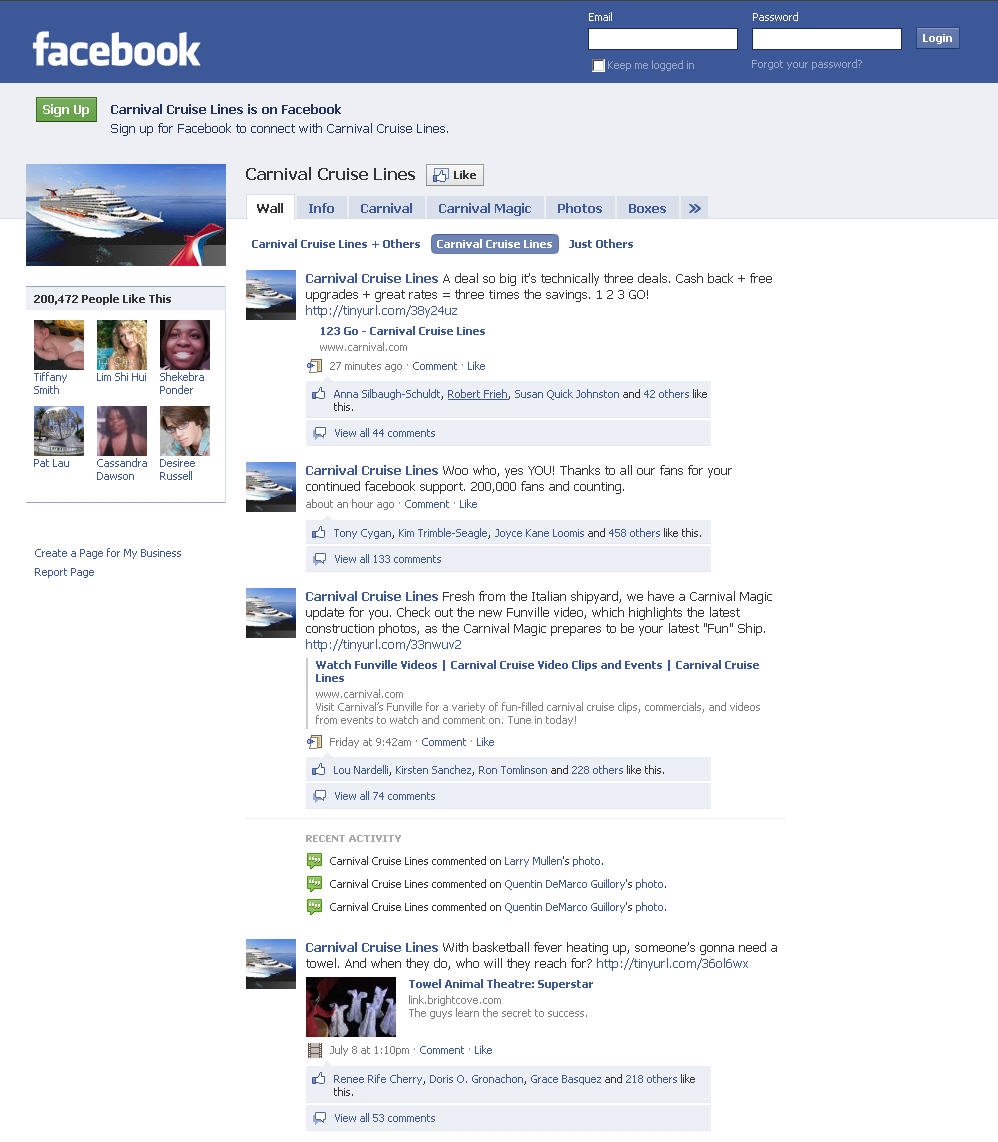Image resolution: width=998 pixels, height=1142 pixels.
Task: Click the Report Page link
Action: tap(64, 572)
